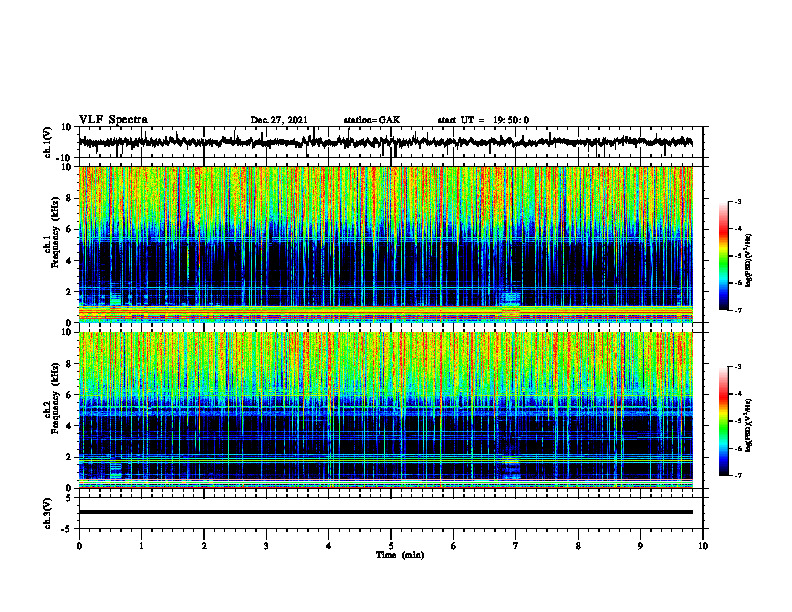Click the "8" kHz tick on ch.1 spectrogram

(69, 198)
